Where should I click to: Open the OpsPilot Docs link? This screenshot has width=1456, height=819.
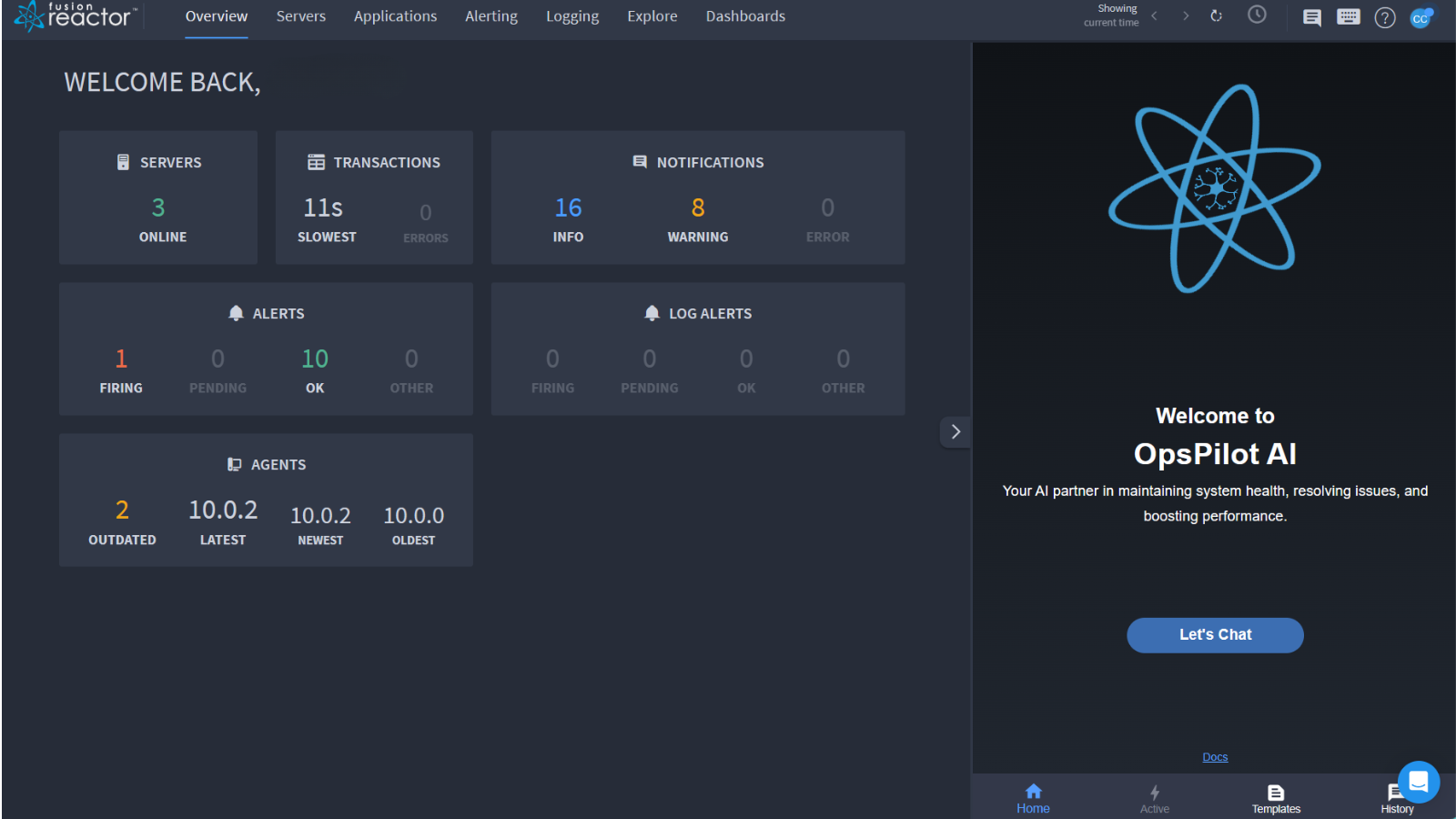click(x=1215, y=756)
